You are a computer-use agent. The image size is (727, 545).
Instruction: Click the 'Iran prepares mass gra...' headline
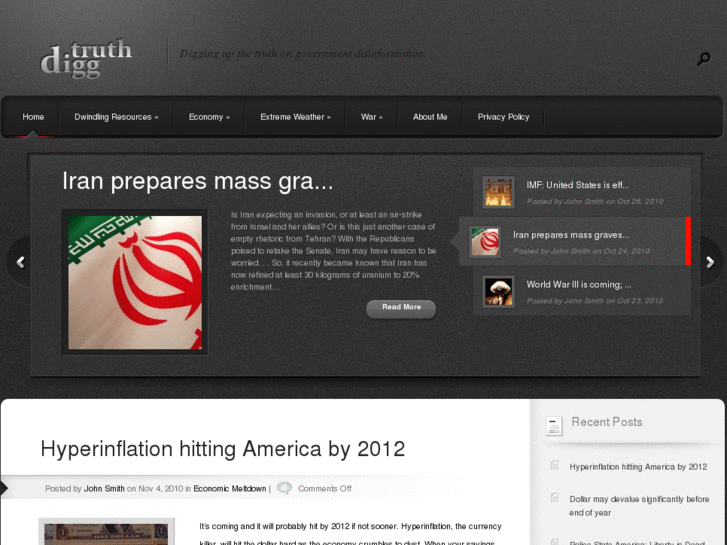[x=198, y=181]
